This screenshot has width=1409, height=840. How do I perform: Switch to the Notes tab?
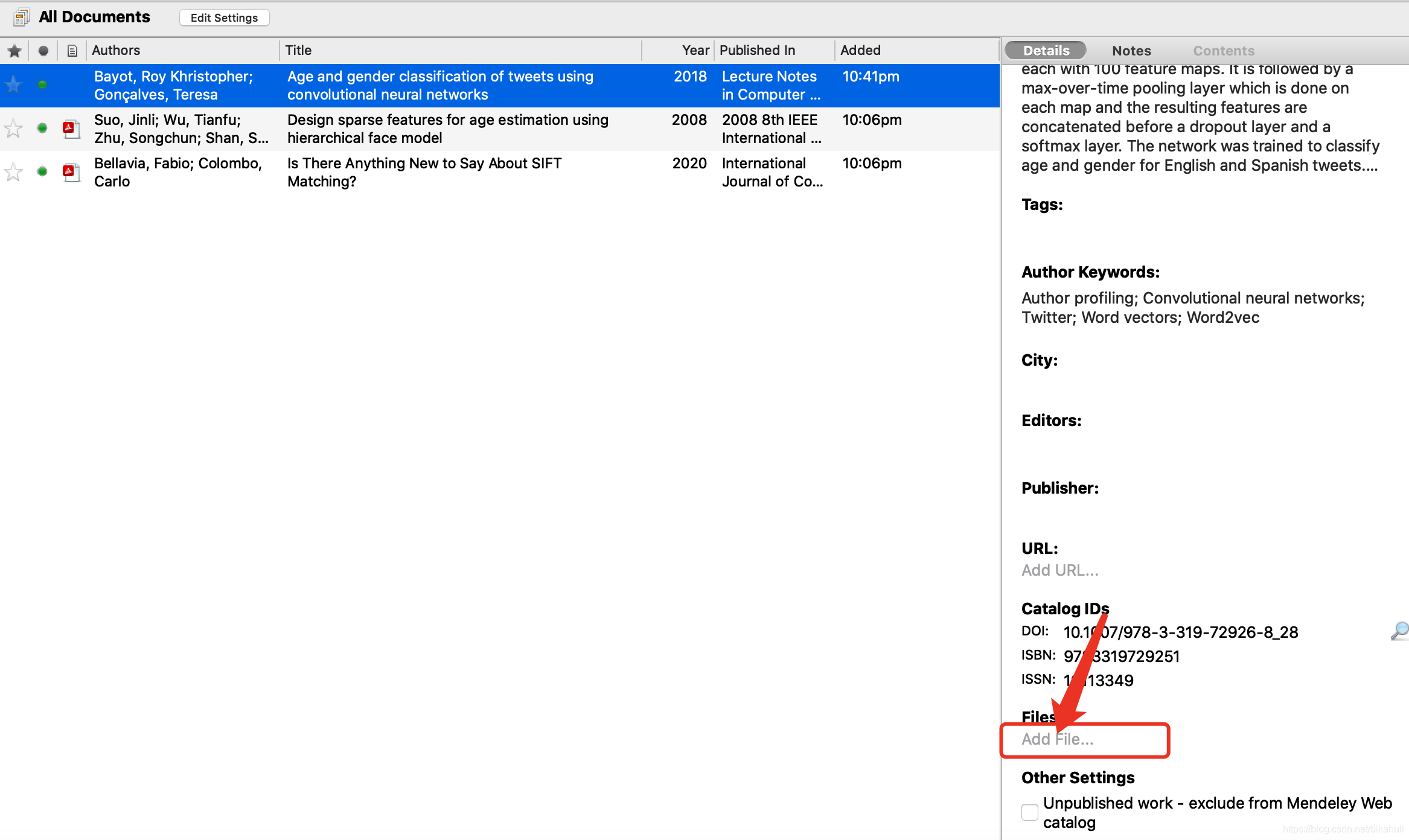[1131, 51]
